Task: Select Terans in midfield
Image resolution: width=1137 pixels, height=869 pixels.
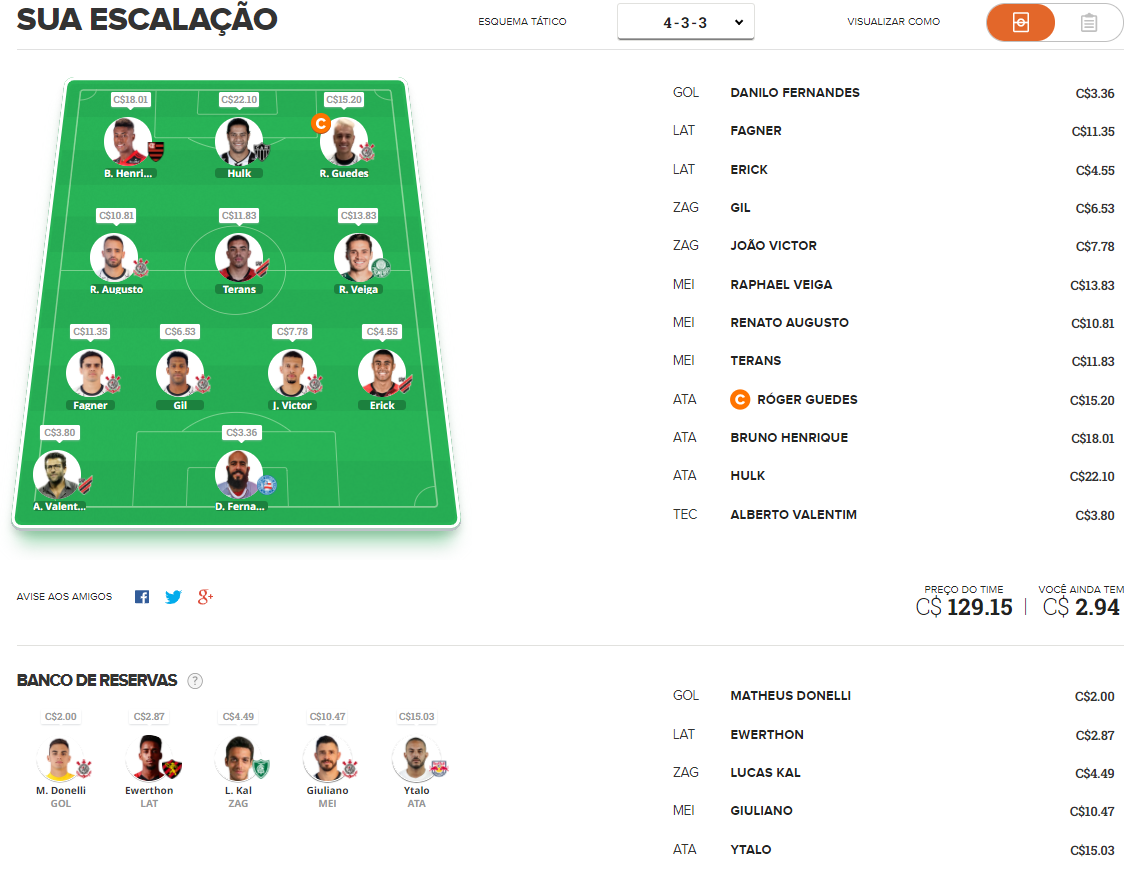Action: click(x=239, y=258)
